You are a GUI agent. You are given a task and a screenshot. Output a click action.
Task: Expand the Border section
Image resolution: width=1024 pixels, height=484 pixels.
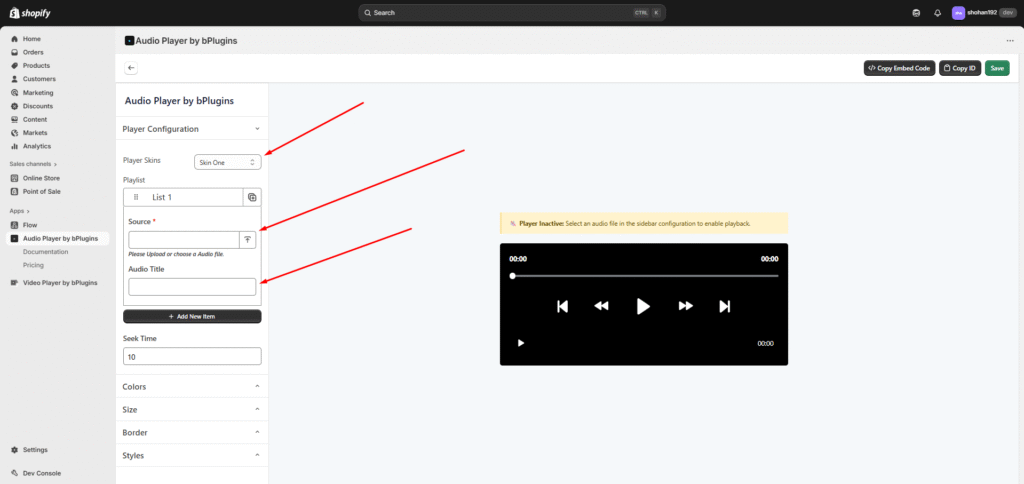click(x=191, y=433)
